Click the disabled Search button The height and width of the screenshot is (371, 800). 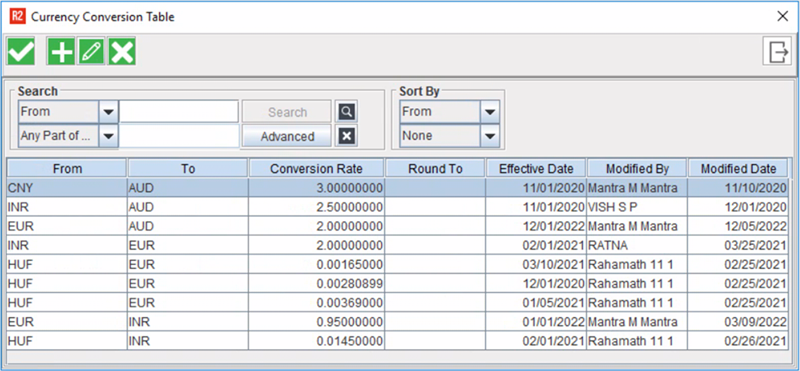tap(287, 112)
